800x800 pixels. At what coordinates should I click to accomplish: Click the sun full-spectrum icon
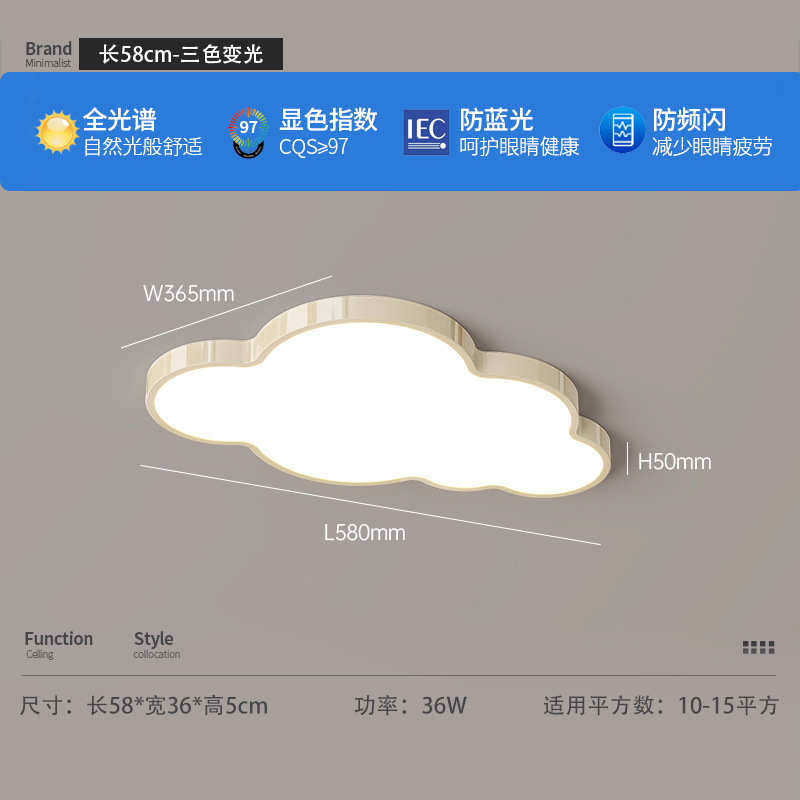57,132
